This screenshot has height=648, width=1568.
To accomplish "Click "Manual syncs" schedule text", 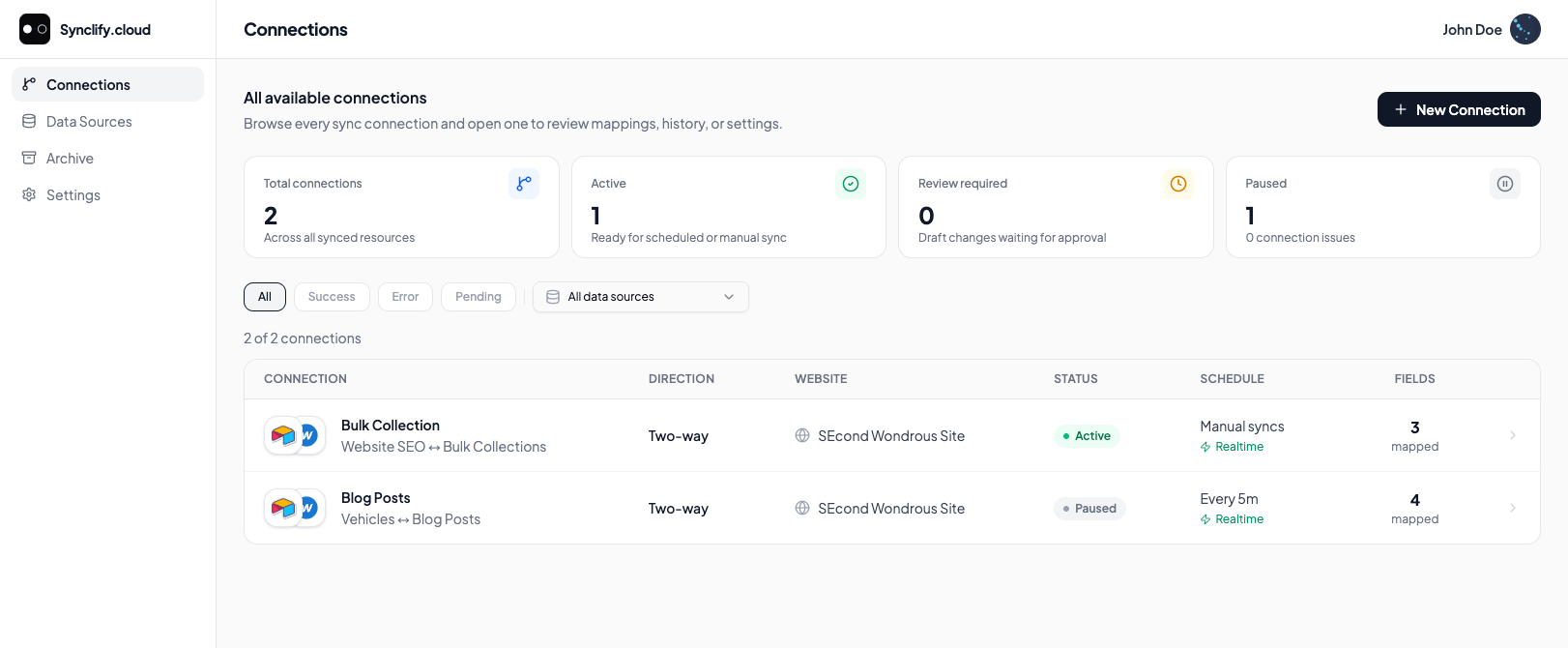I will [x=1242, y=427].
